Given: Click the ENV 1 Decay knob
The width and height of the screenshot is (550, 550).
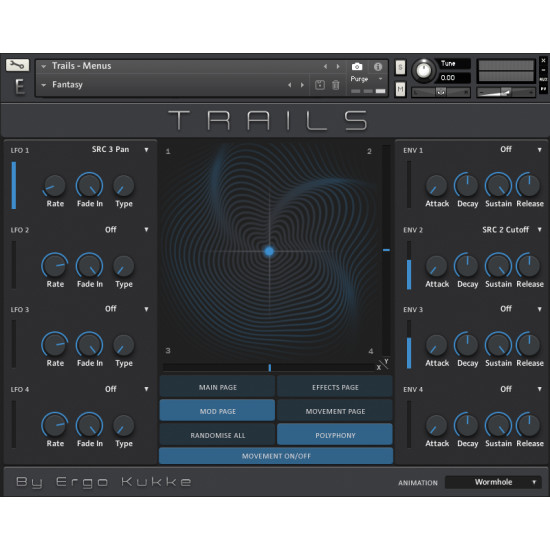Looking at the screenshot, I should tap(467, 185).
